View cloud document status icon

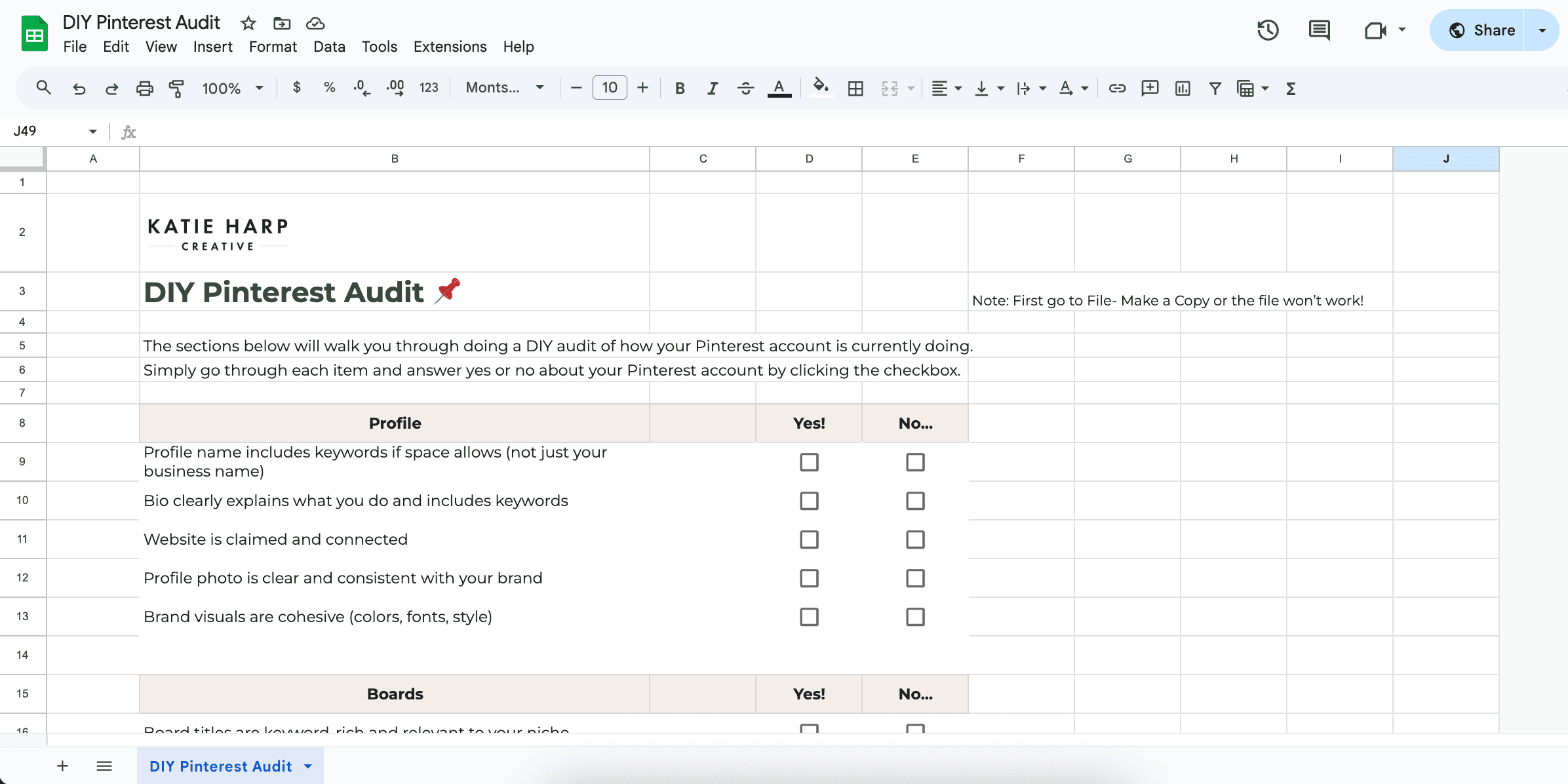click(315, 24)
